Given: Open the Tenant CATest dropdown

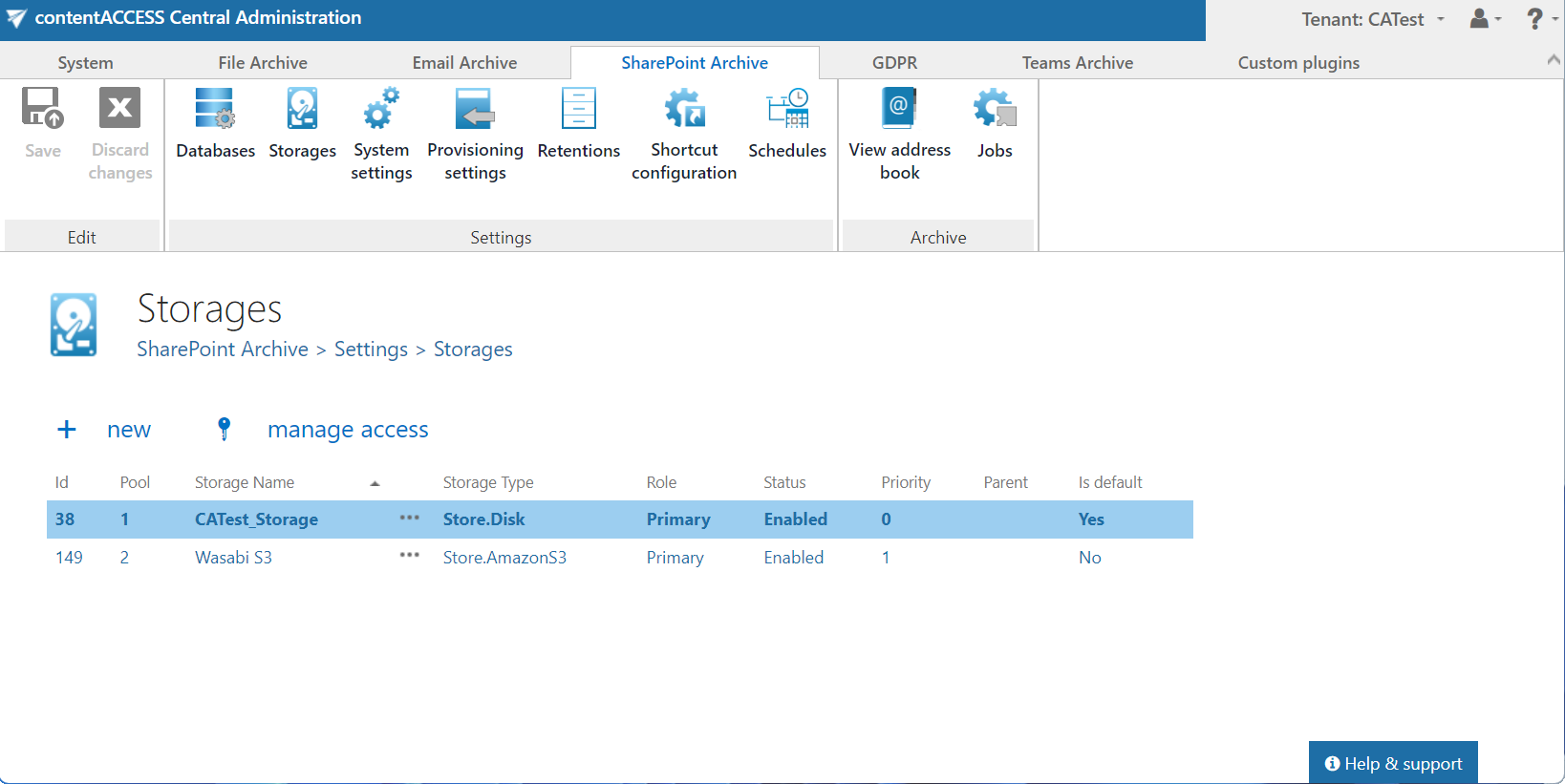Looking at the screenshot, I should [x=1373, y=19].
